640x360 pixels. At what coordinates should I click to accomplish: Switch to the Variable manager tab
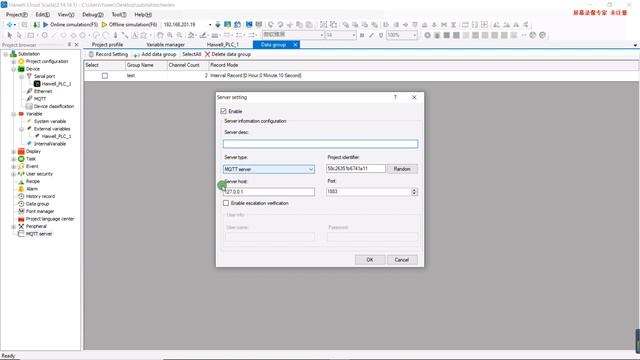(x=165, y=44)
